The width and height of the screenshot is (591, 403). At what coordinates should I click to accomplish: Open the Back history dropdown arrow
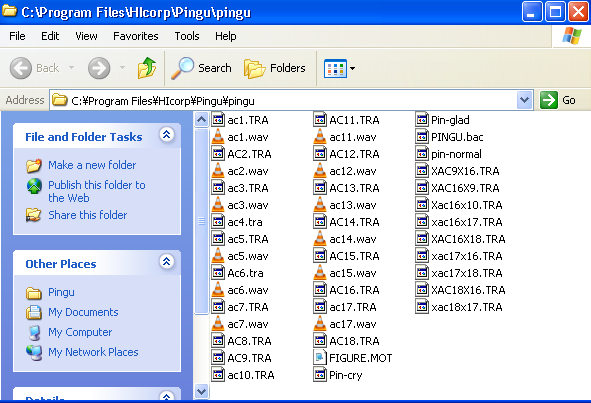(71, 68)
